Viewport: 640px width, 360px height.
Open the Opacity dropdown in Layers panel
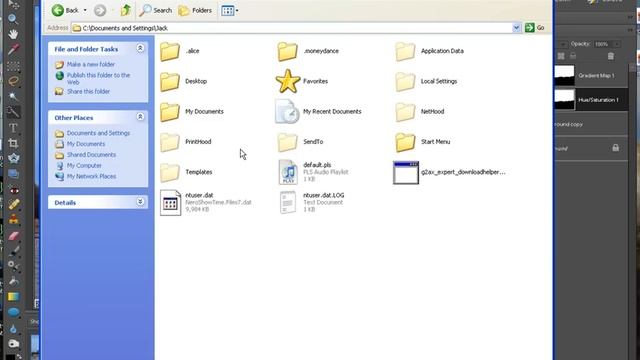click(x=616, y=44)
